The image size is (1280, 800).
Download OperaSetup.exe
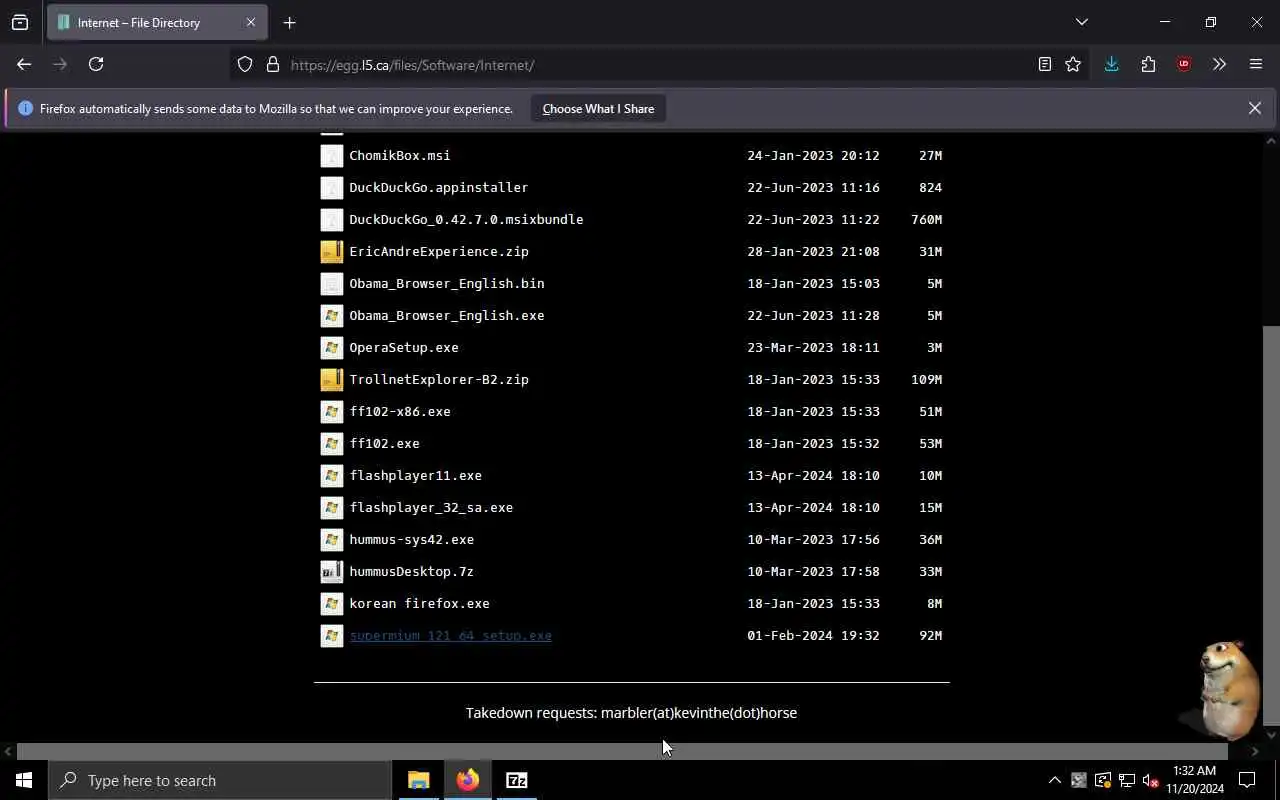coord(403,347)
